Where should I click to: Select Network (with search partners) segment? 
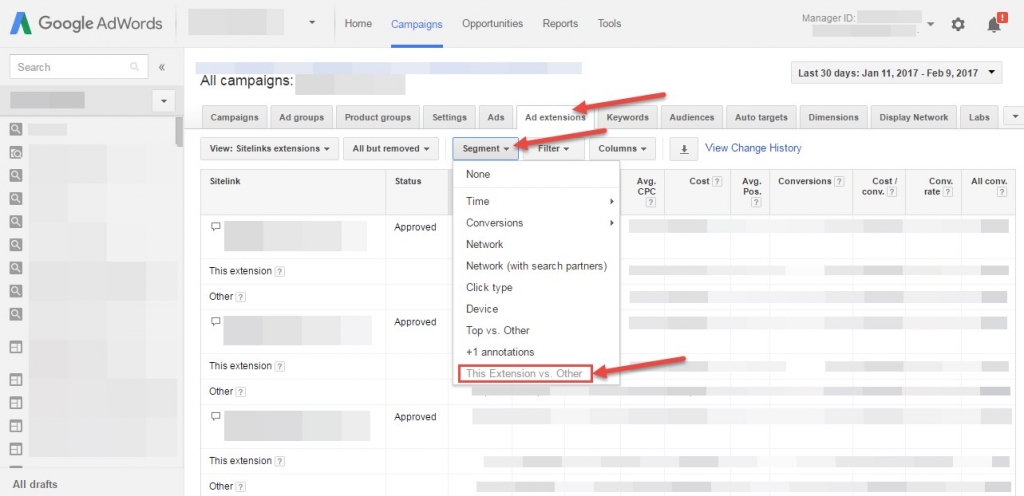[536, 266]
